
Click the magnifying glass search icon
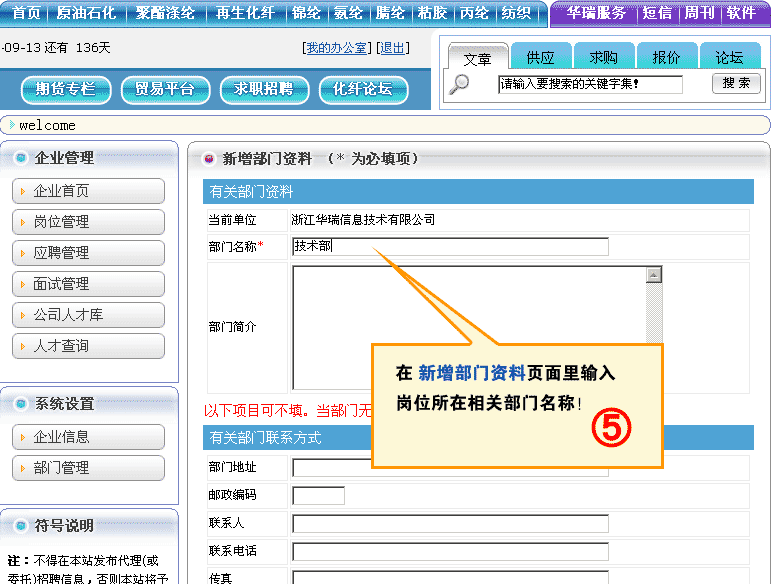click(x=459, y=84)
